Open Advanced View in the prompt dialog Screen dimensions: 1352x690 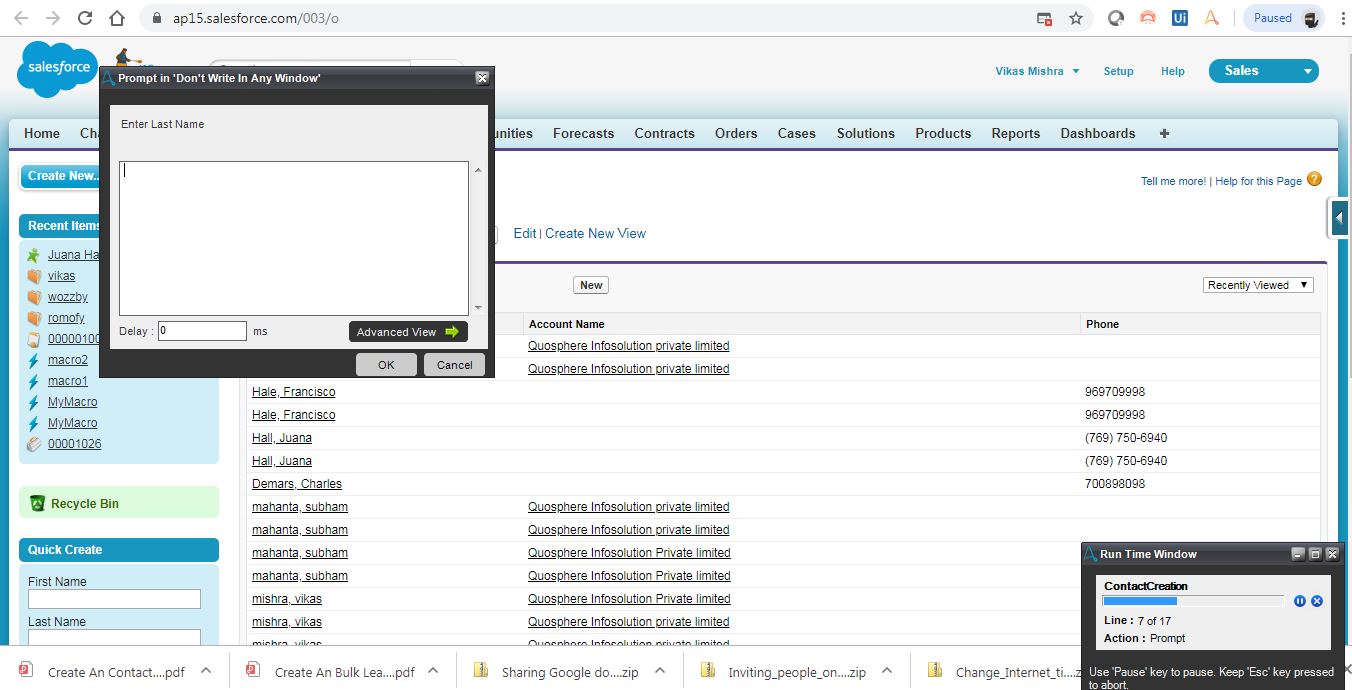click(x=407, y=332)
